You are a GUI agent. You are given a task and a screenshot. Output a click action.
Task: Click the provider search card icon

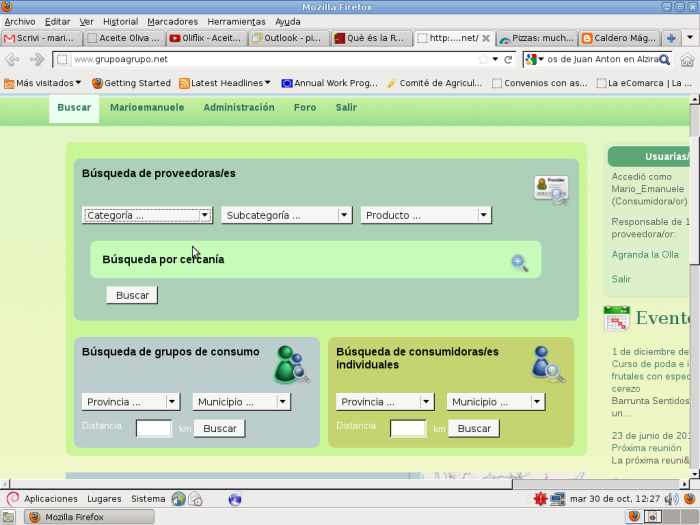pos(551,190)
